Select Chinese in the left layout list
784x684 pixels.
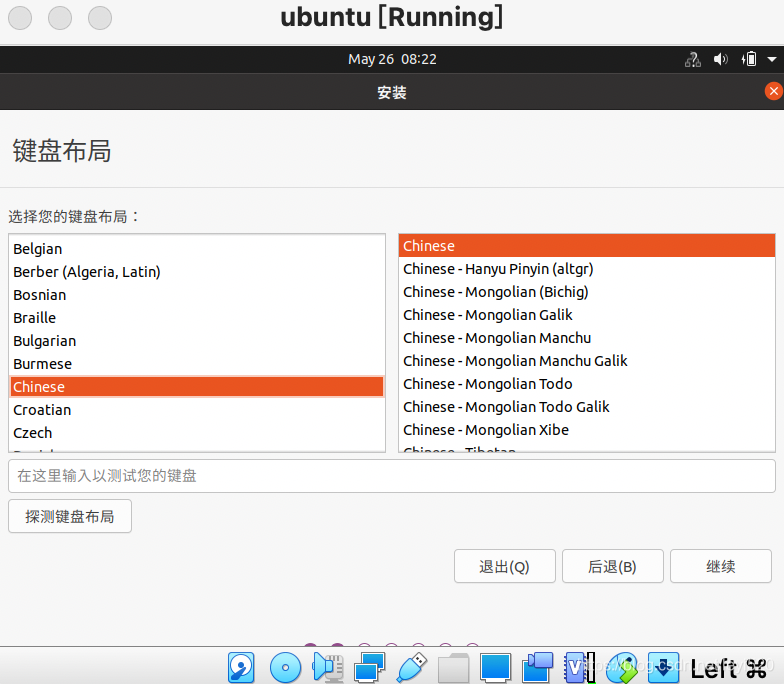coord(197,387)
